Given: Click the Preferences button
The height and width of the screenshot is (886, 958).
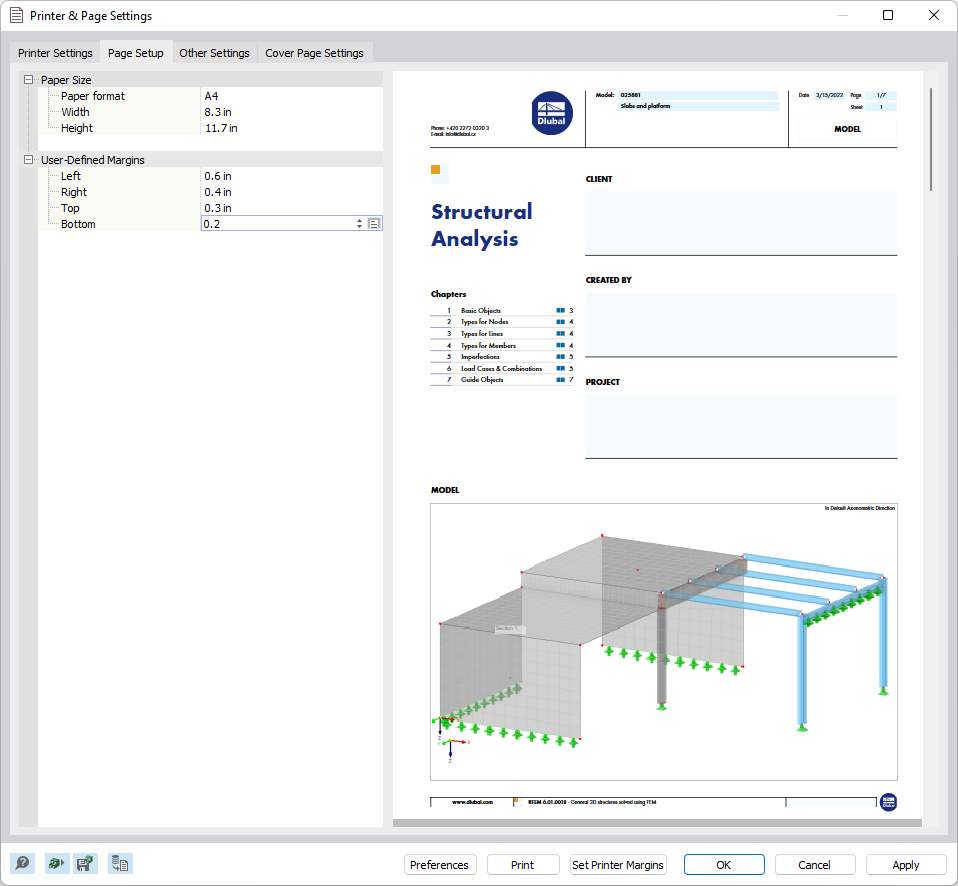Looking at the screenshot, I should (439, 865).
